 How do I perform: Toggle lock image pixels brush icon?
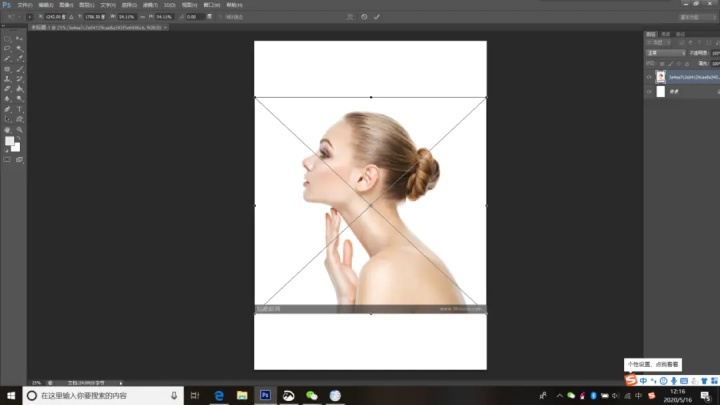pos(670,64)
